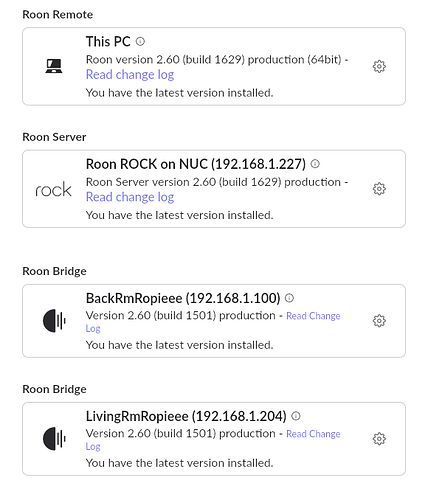Image resolution: width=427 pixels, height=500 pixels.
Task: Select the LivingRmRopieee (192.168.1.204) title
Action: click(x=186, y=416)
